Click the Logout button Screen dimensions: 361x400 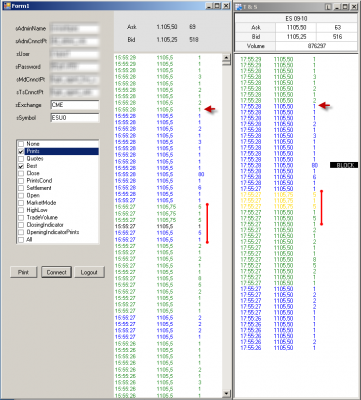pyautogui.click(x=89, y=272)
